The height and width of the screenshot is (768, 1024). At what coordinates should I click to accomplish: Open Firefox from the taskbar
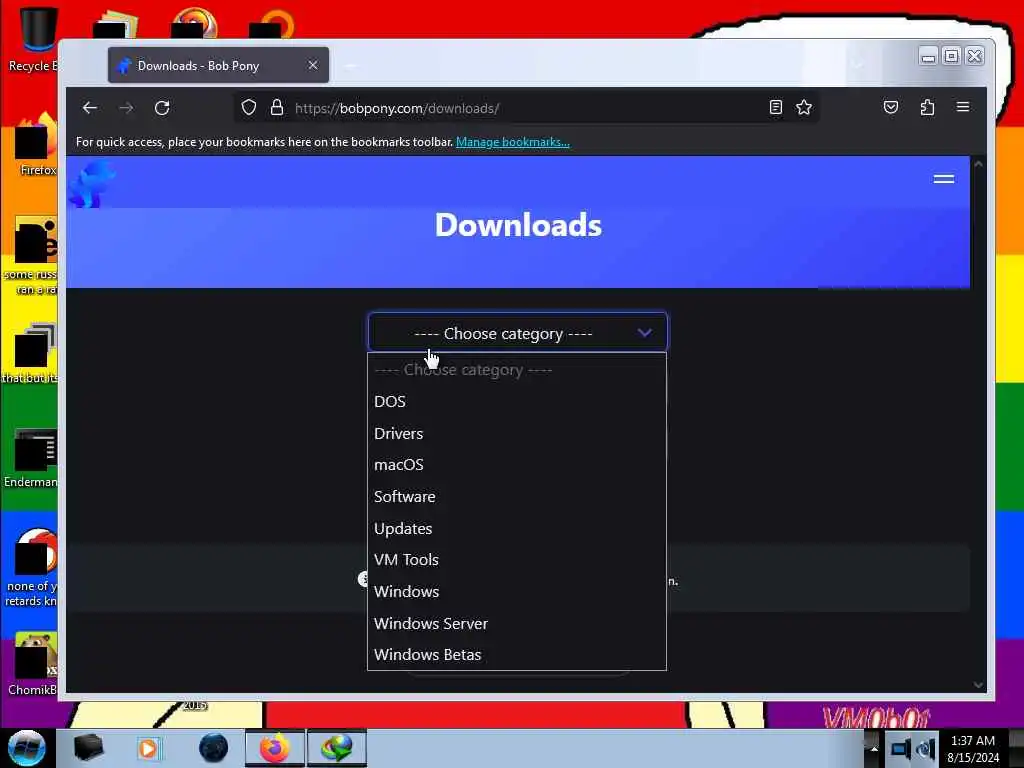pos(274,748)
